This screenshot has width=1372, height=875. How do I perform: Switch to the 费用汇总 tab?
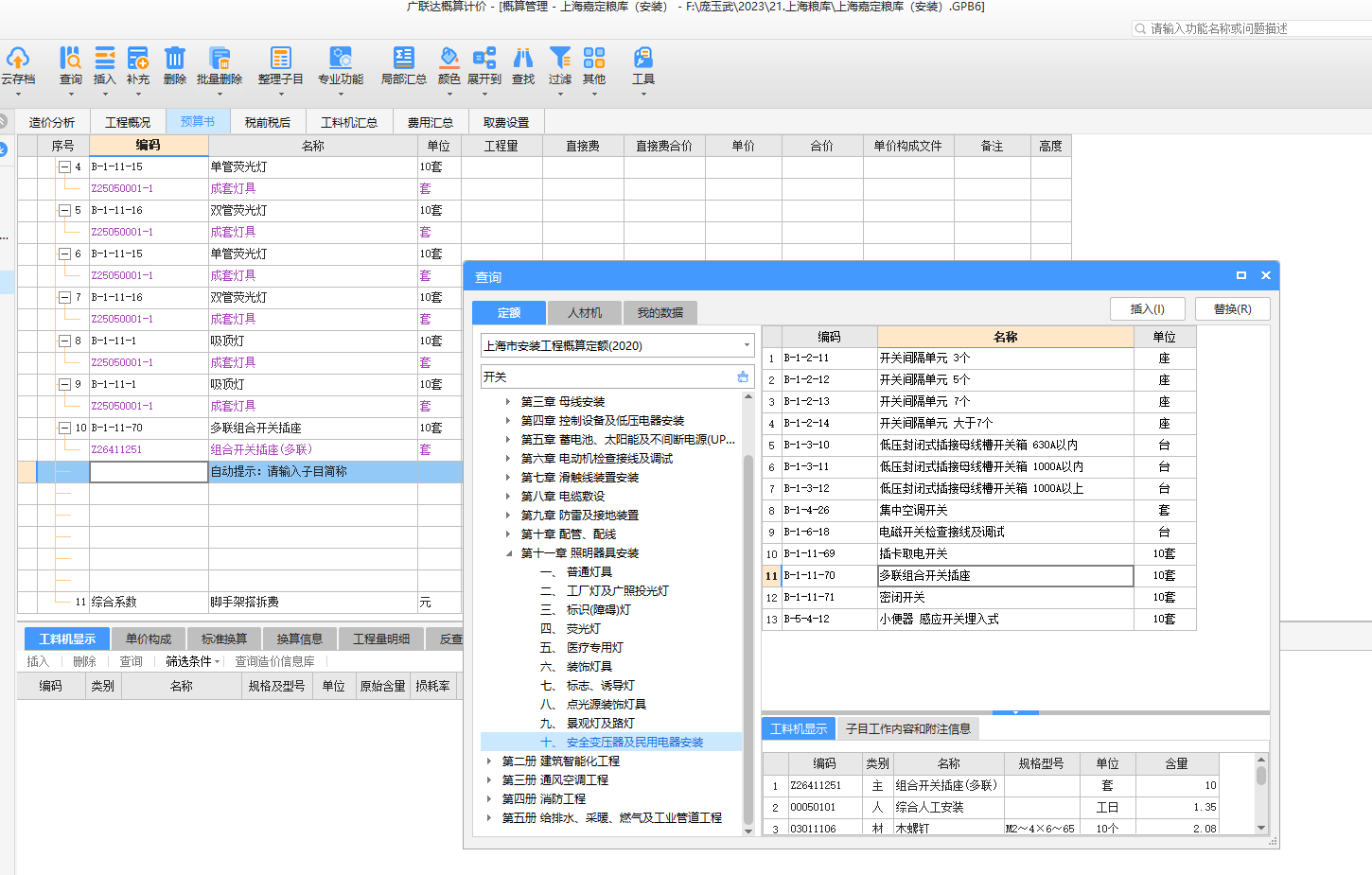(431, 122)
